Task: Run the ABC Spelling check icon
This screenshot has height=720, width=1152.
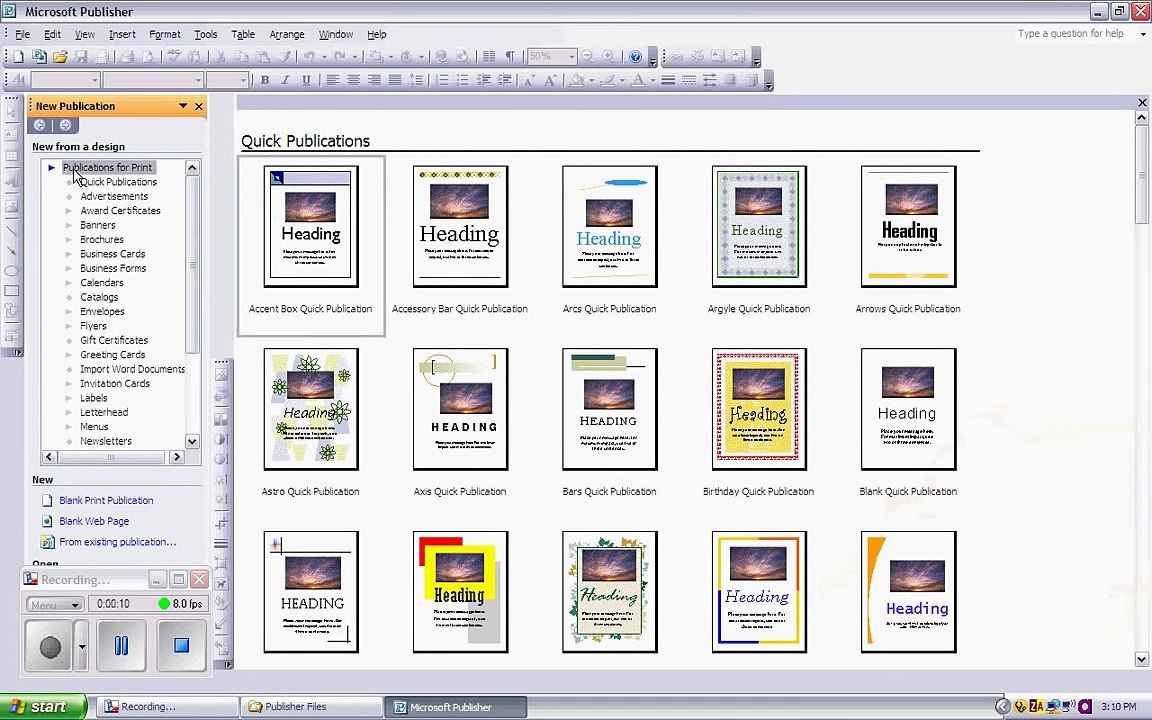Action: click(x=173, y=57)
